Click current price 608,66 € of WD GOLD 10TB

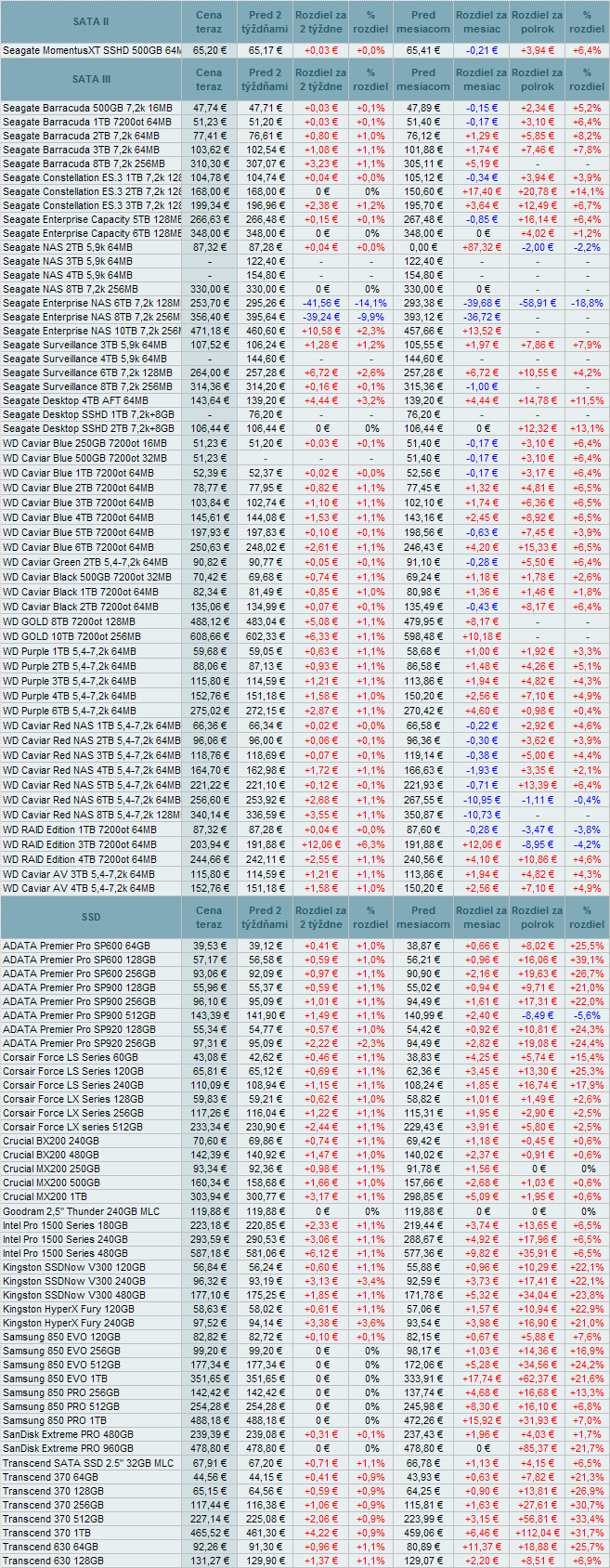(210, 636)
